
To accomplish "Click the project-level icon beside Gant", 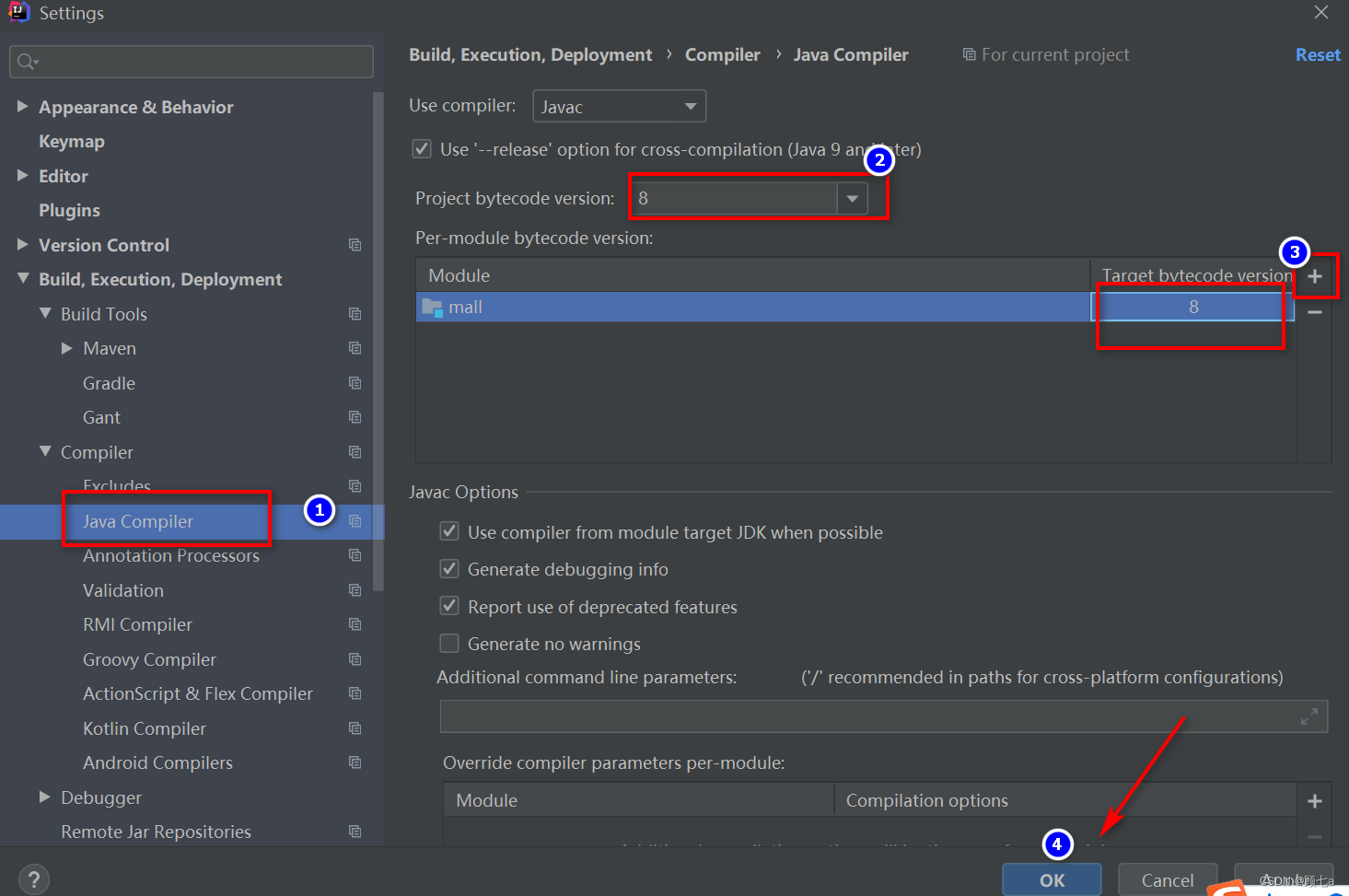I will tap(355, 417).
